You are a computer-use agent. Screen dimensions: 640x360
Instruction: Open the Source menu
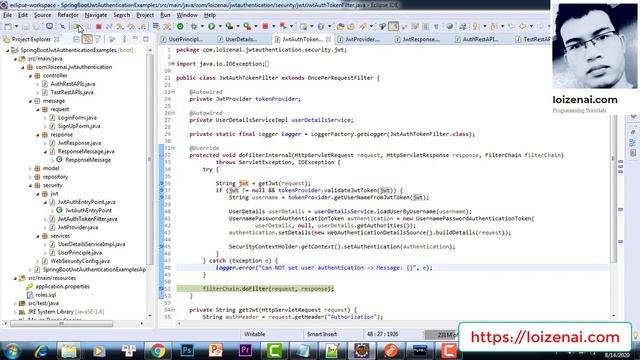click(x=42, y=15)
